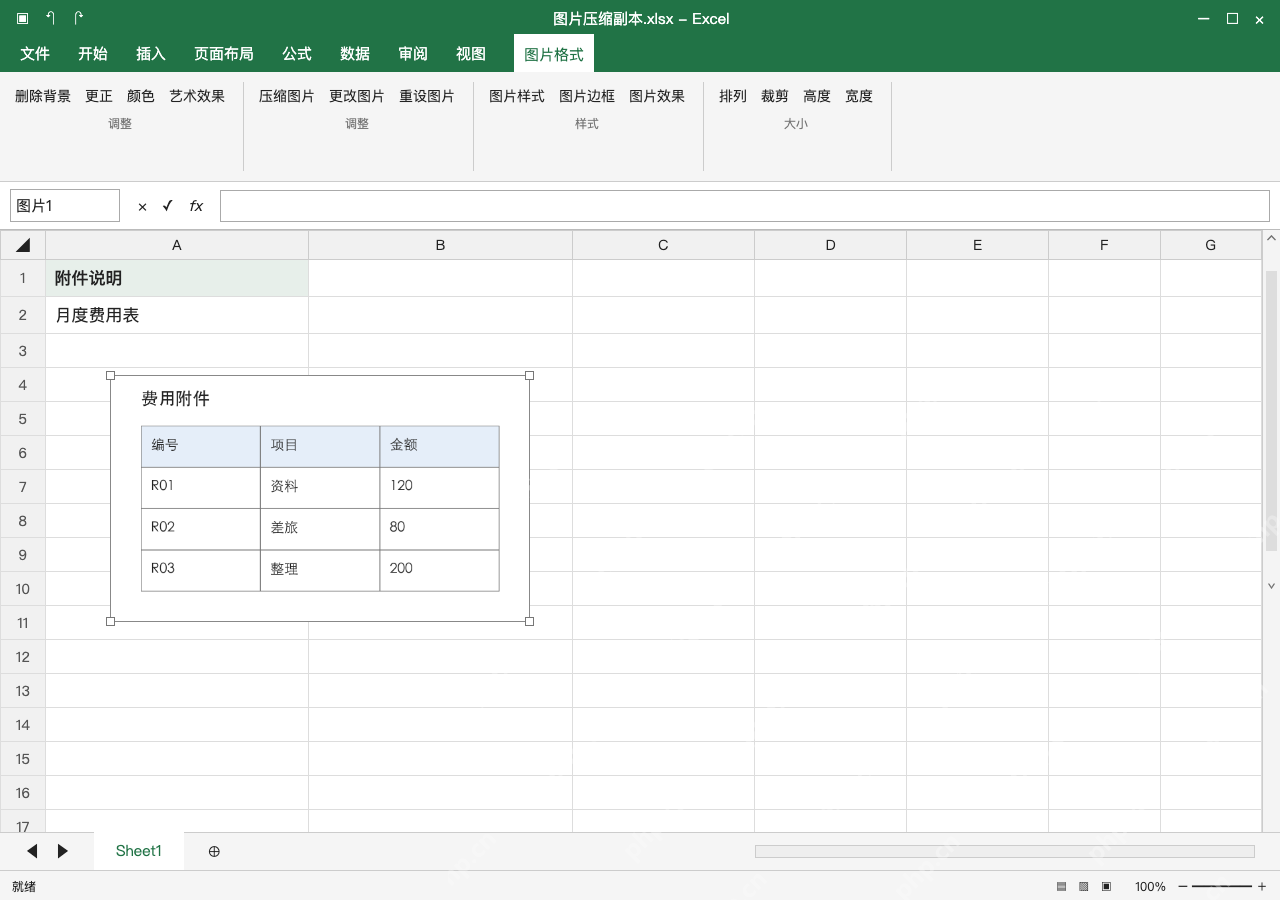Open the 文件 menu tab

[35, 54]
